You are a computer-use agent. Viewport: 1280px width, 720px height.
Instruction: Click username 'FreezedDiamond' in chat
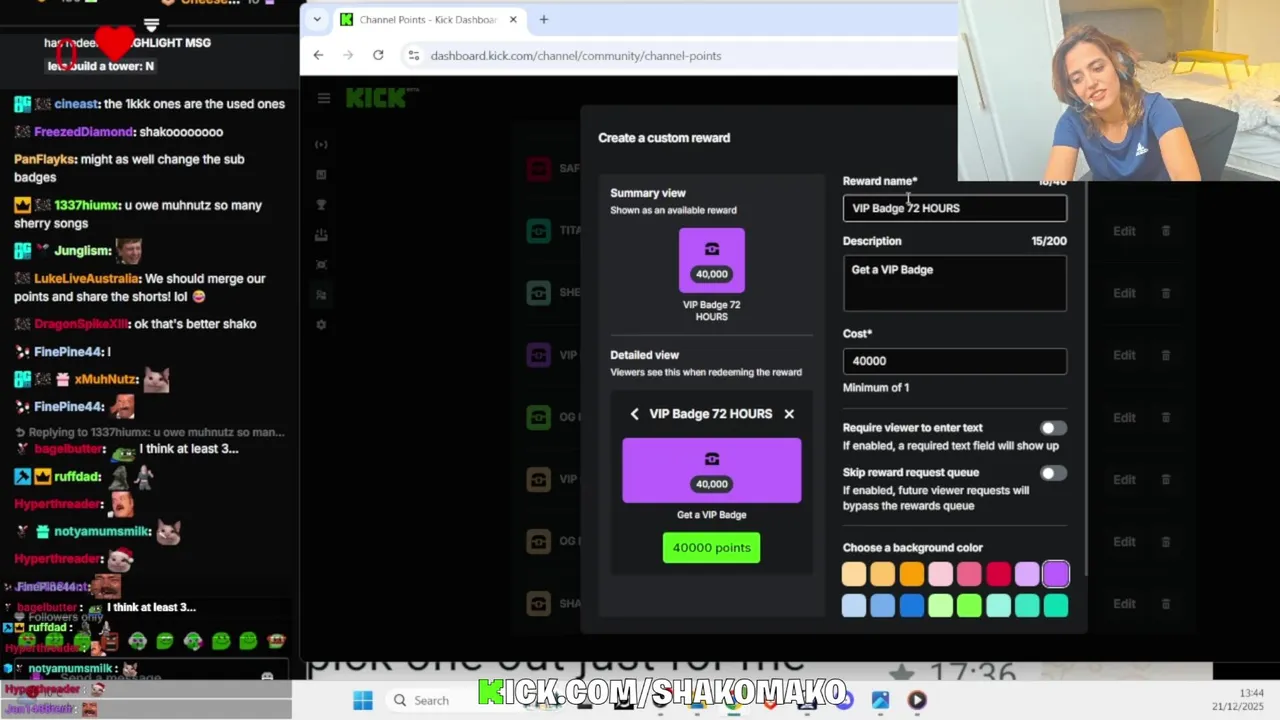click(84, 132)
